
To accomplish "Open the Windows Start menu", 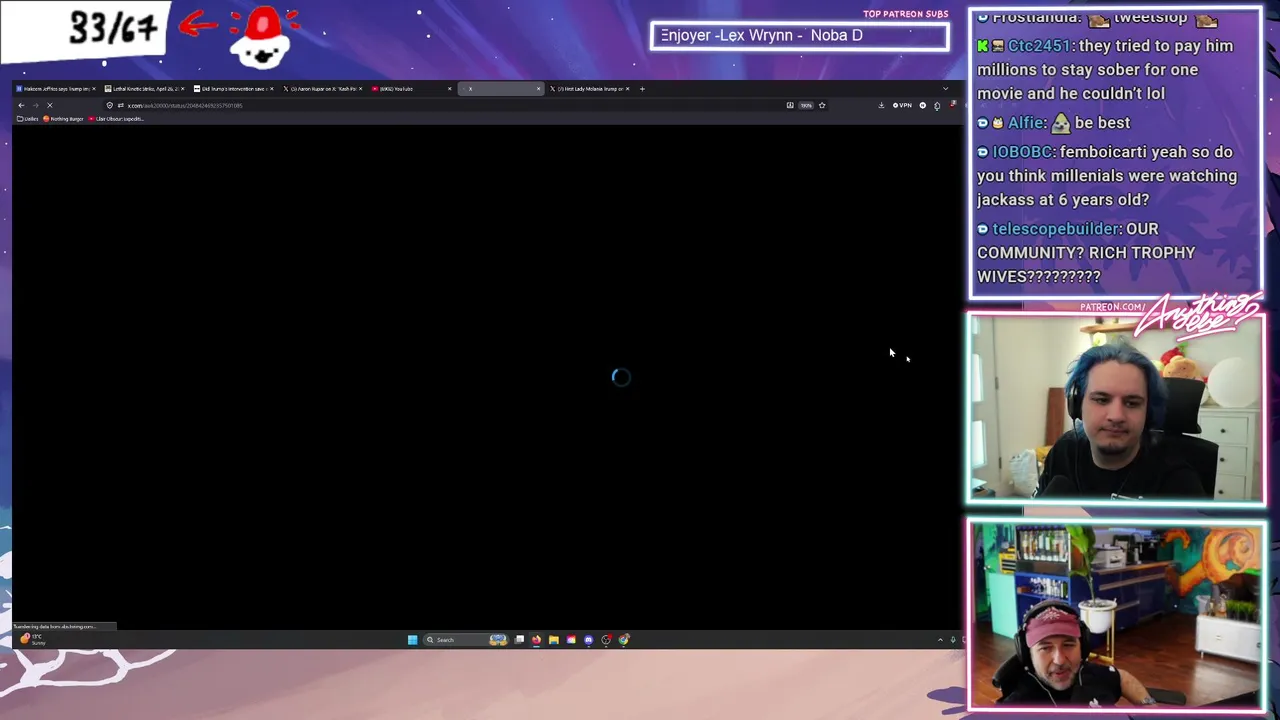I will pos(412,640).
